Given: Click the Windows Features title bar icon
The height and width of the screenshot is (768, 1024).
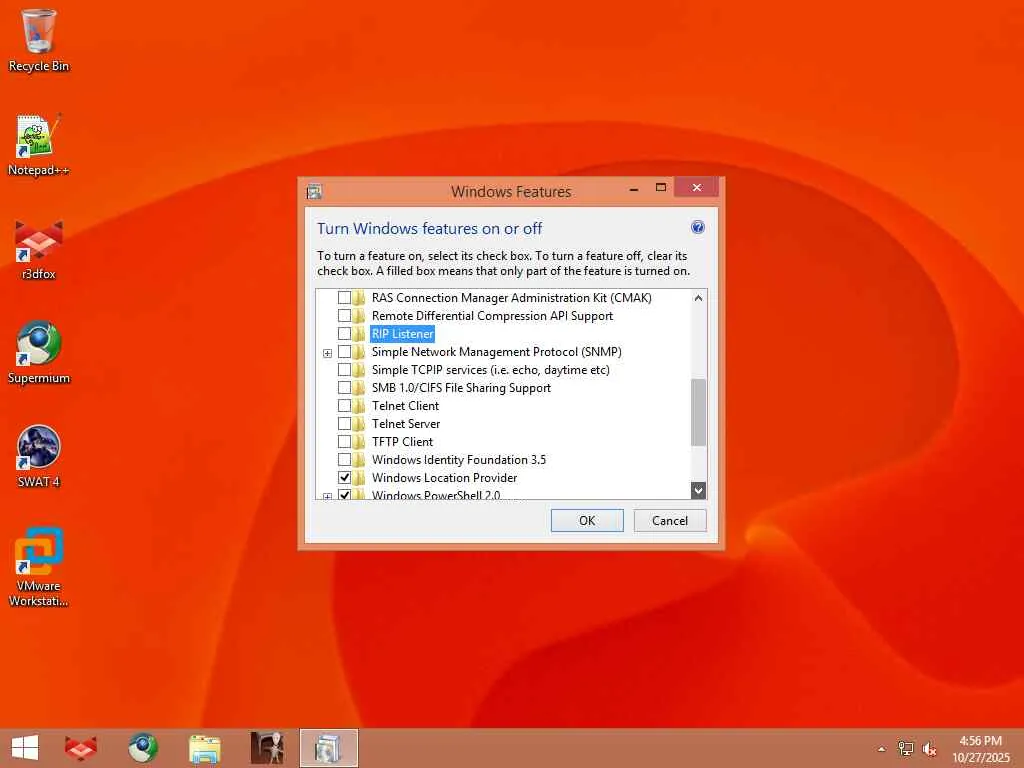Looking at the screenshot, I should pyautogui.click(x=314, y=191).
